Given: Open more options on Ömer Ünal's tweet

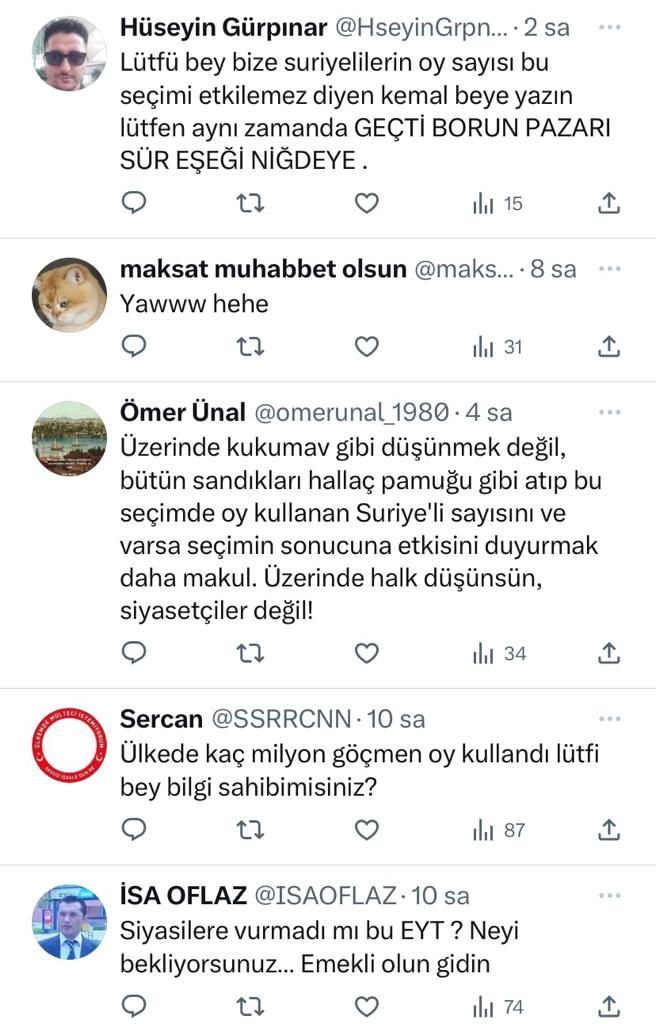Looking at the screenshot, I should tap(608, 411).
